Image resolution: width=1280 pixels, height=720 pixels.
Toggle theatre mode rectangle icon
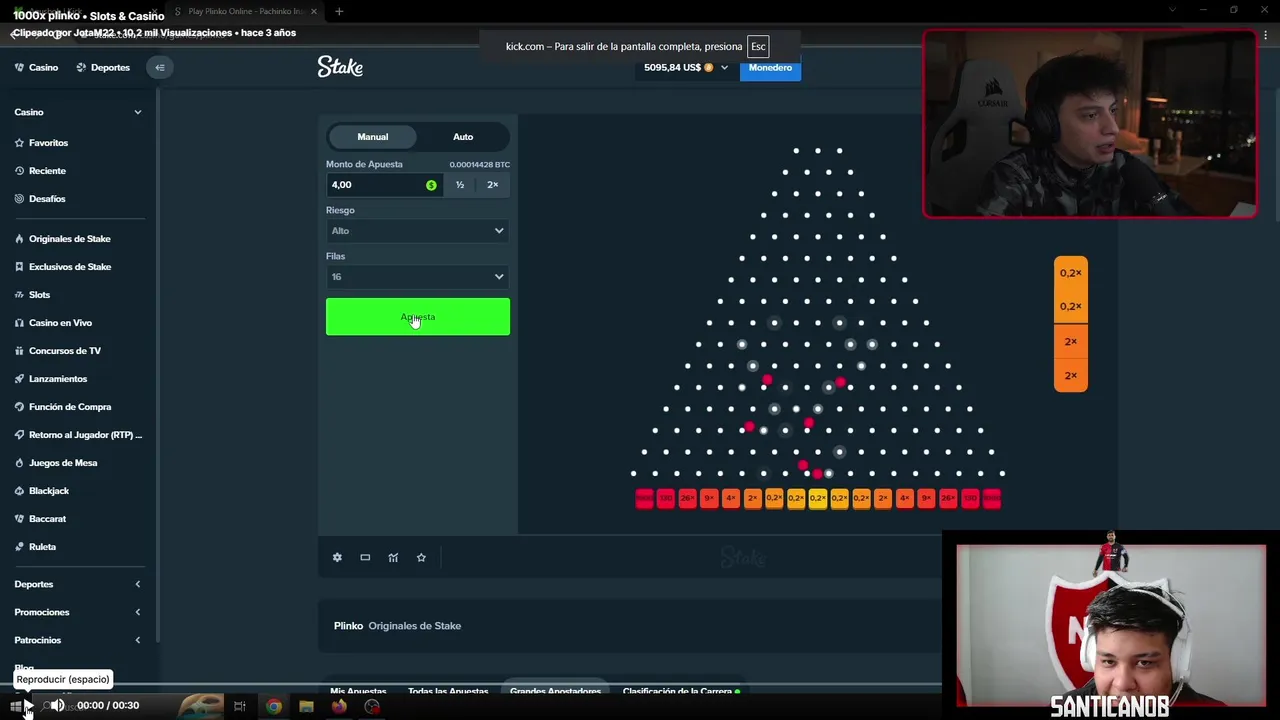click(365, 557)
